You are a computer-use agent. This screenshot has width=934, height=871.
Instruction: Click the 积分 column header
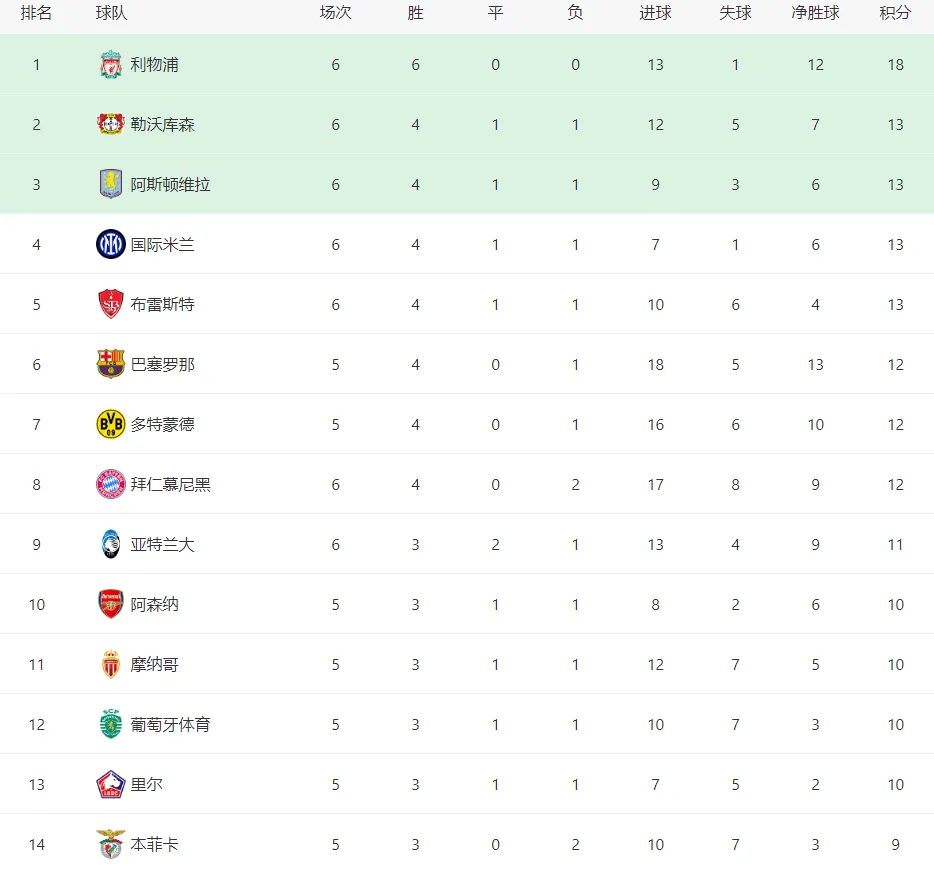tap(895, 13)
